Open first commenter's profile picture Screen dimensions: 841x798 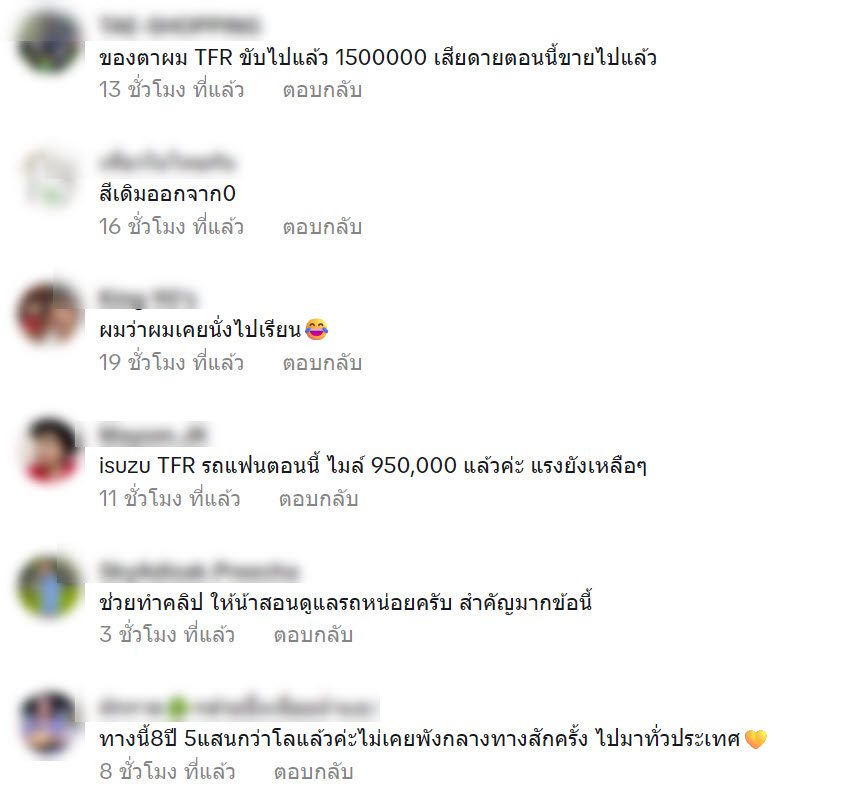pos(49,43)
